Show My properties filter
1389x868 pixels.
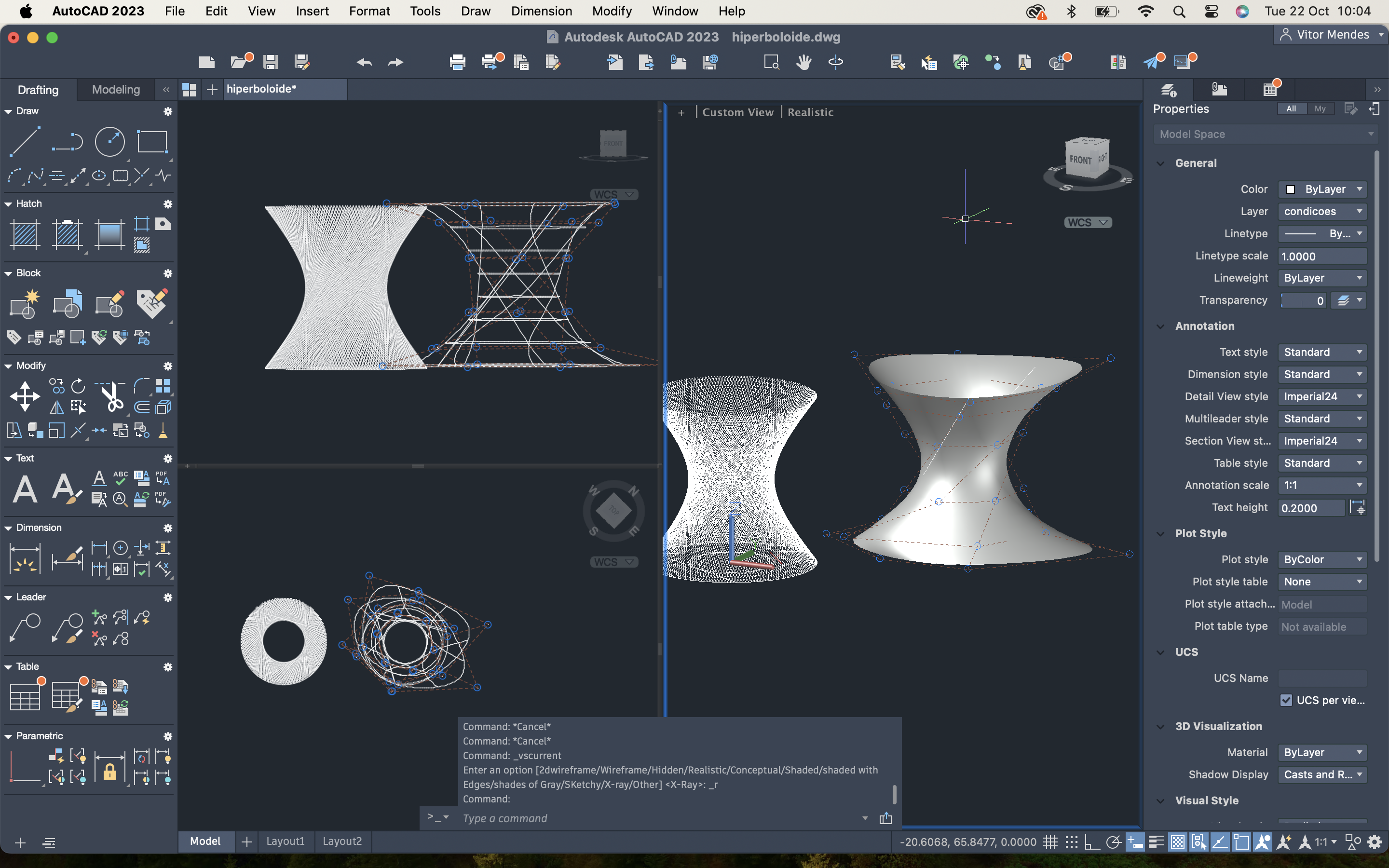pyautogui.click(x=1320, y=108)
